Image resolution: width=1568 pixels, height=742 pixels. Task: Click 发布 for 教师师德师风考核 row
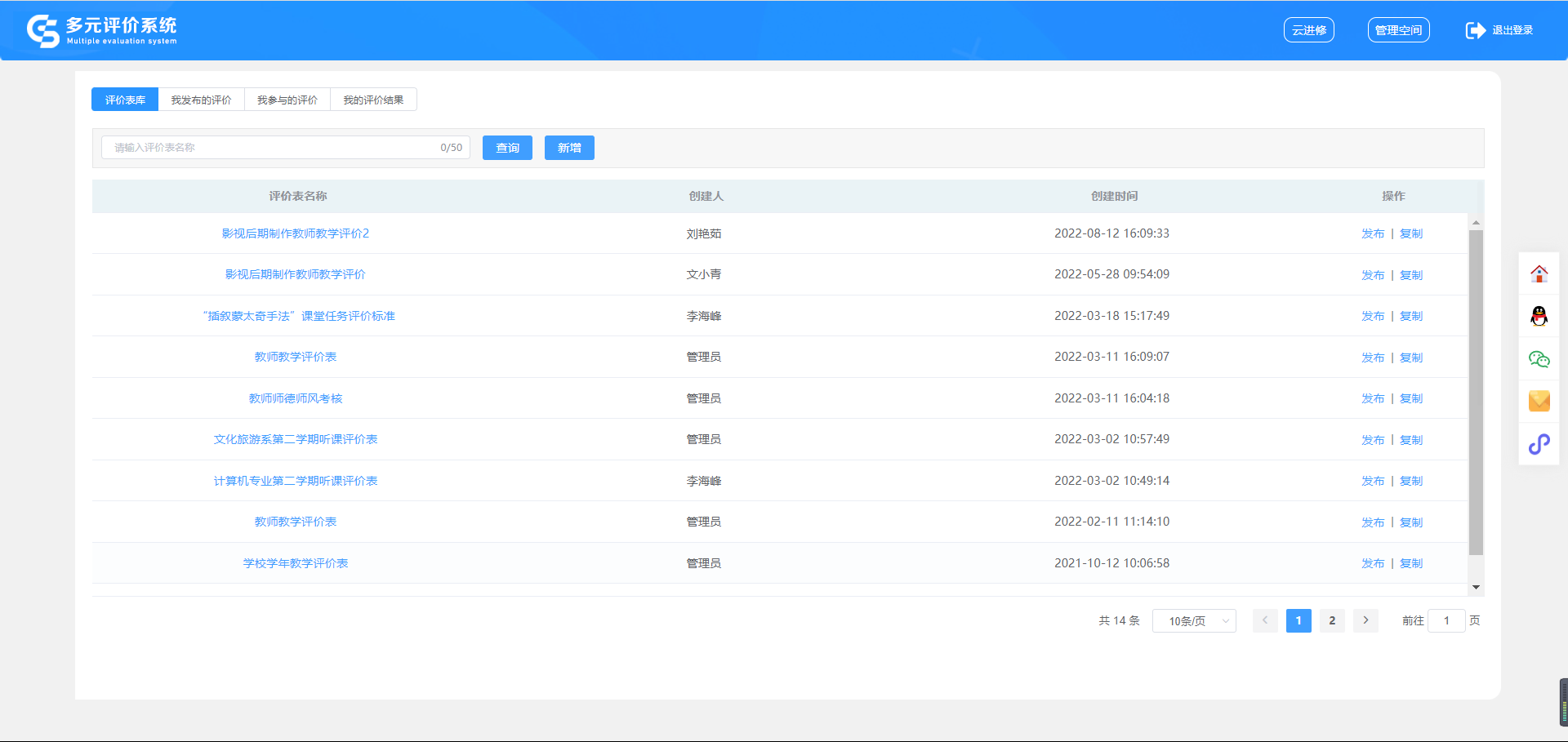click(x=1372, y=398)
